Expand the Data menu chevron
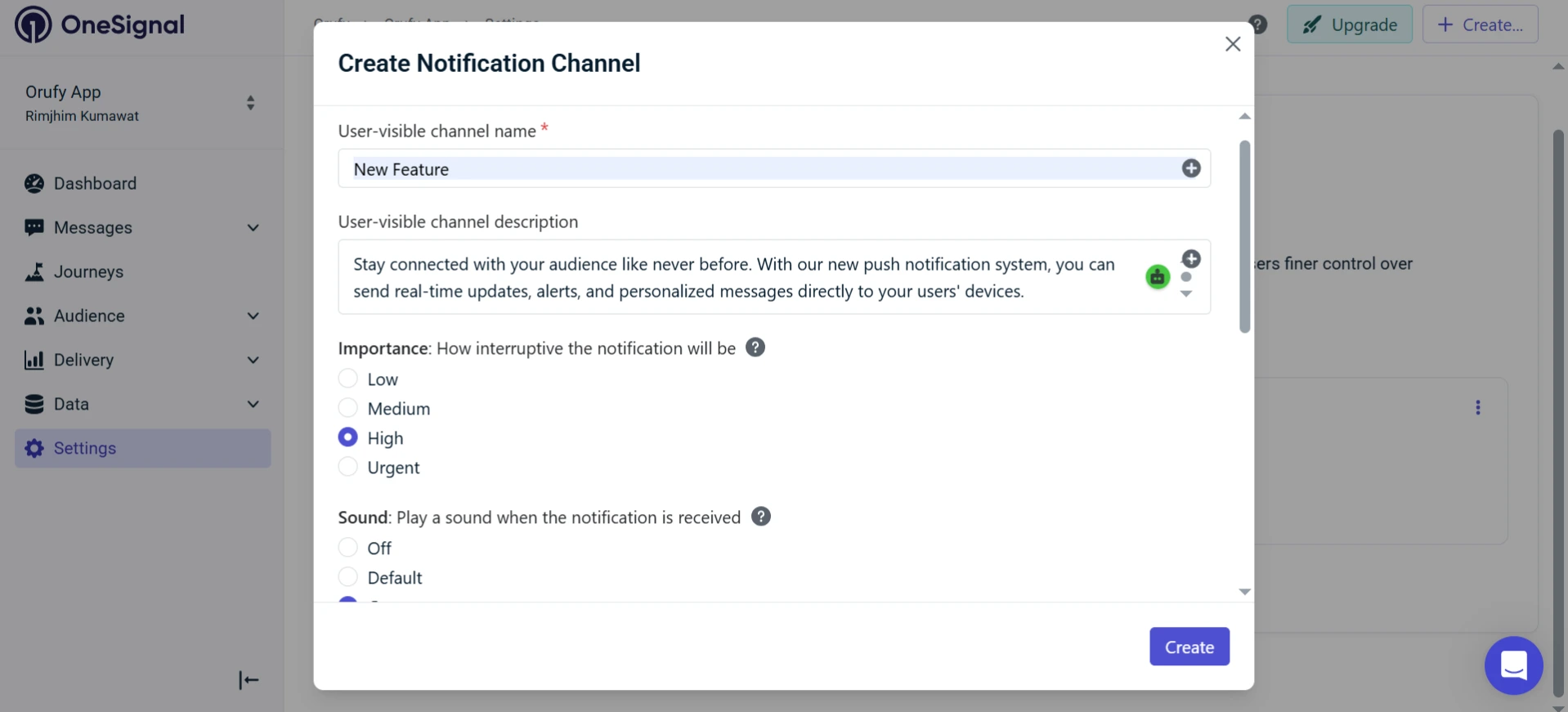1568x712 pixels. coord(253,404)
